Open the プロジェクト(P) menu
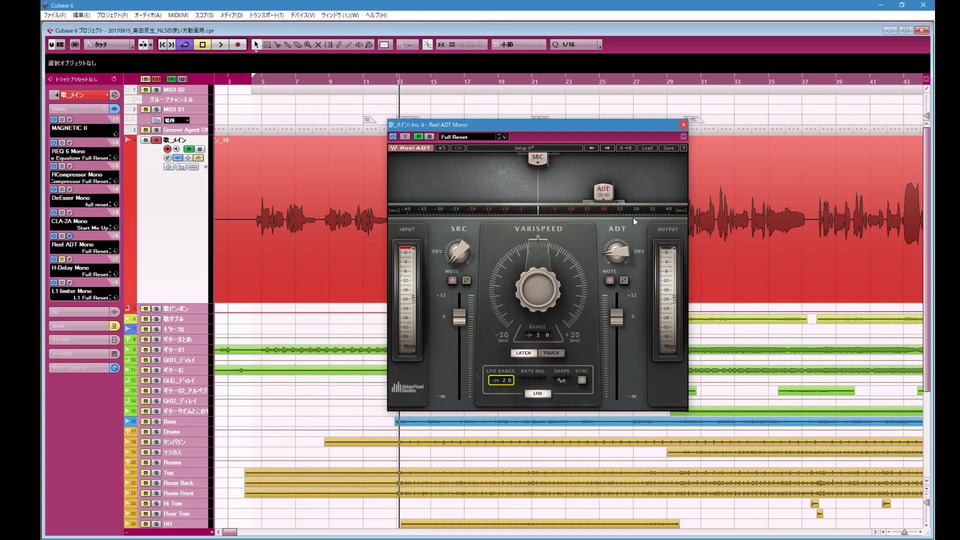 coord(112,15)
